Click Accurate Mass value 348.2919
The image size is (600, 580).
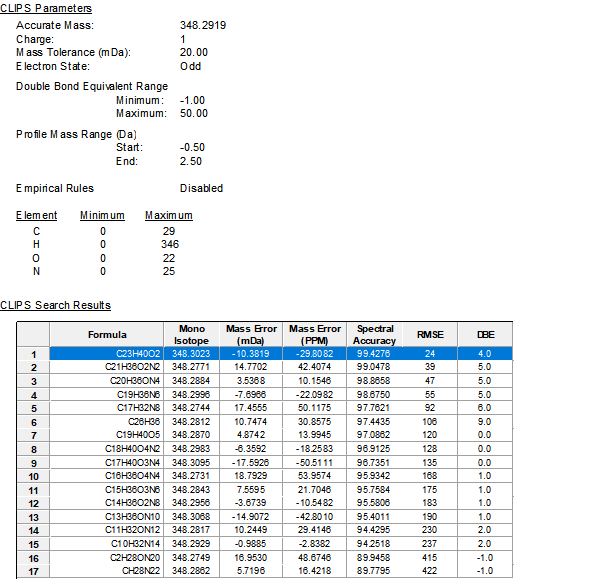point(203,25)
